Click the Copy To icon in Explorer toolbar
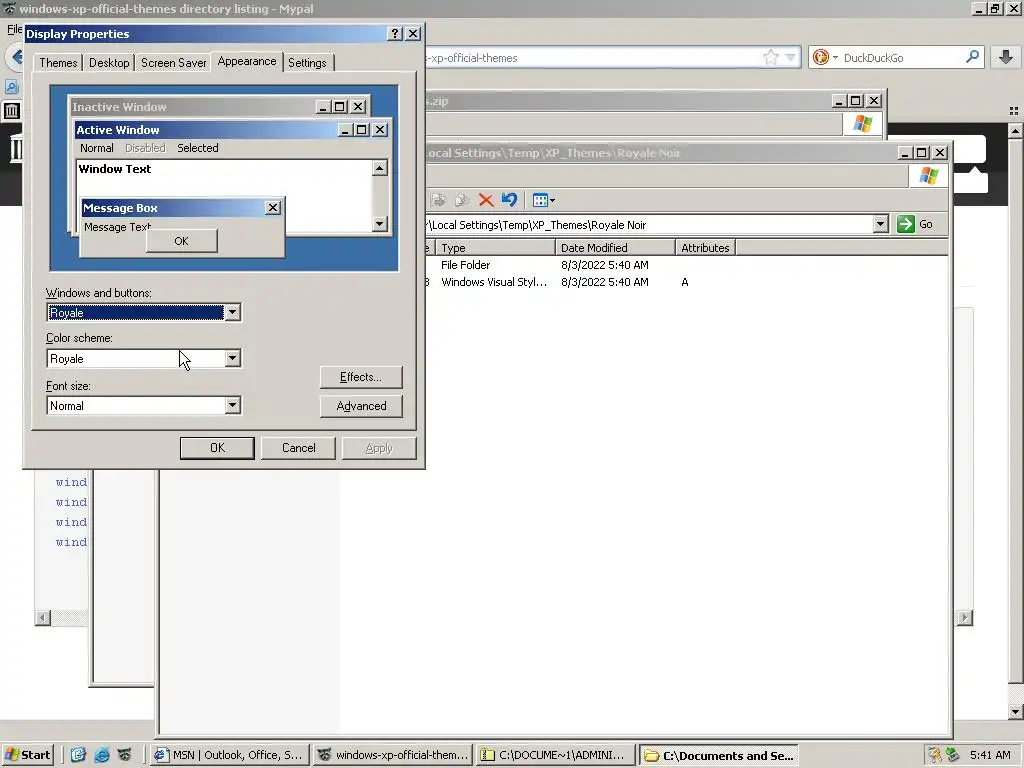The height and width of the screenshot is (768, 1024). pyautogui.click(x=462, y=200)
